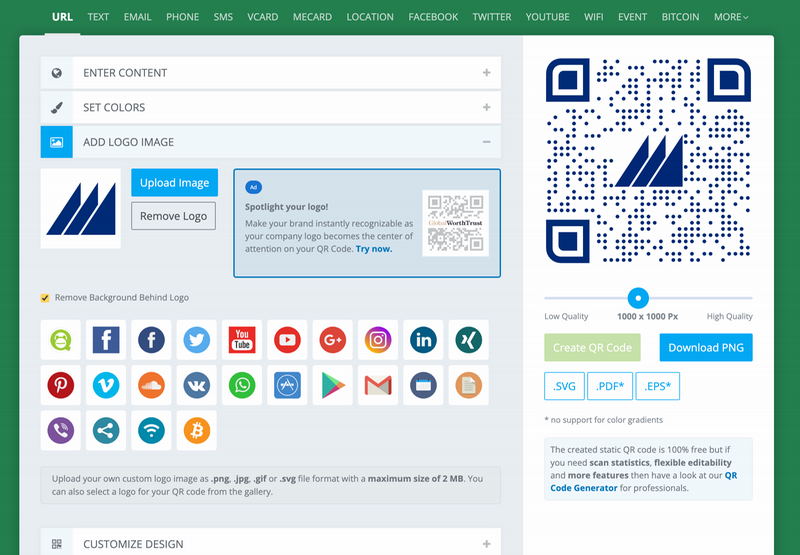Choose the share symbol logo
The width and height of the screenshot is (800, 555).
pos(106,431)
